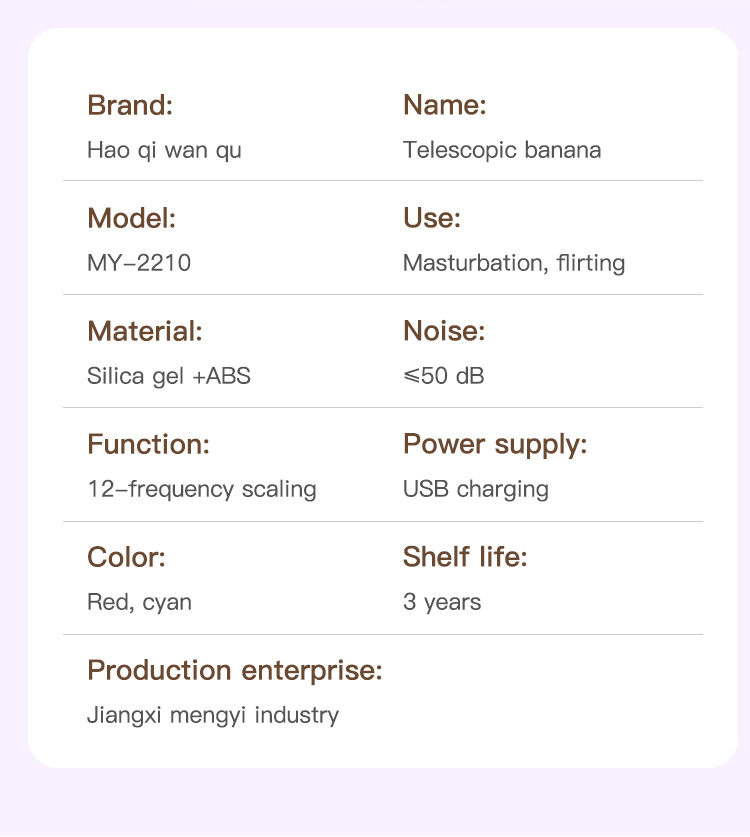Click the Material heading label

(144, 331)
